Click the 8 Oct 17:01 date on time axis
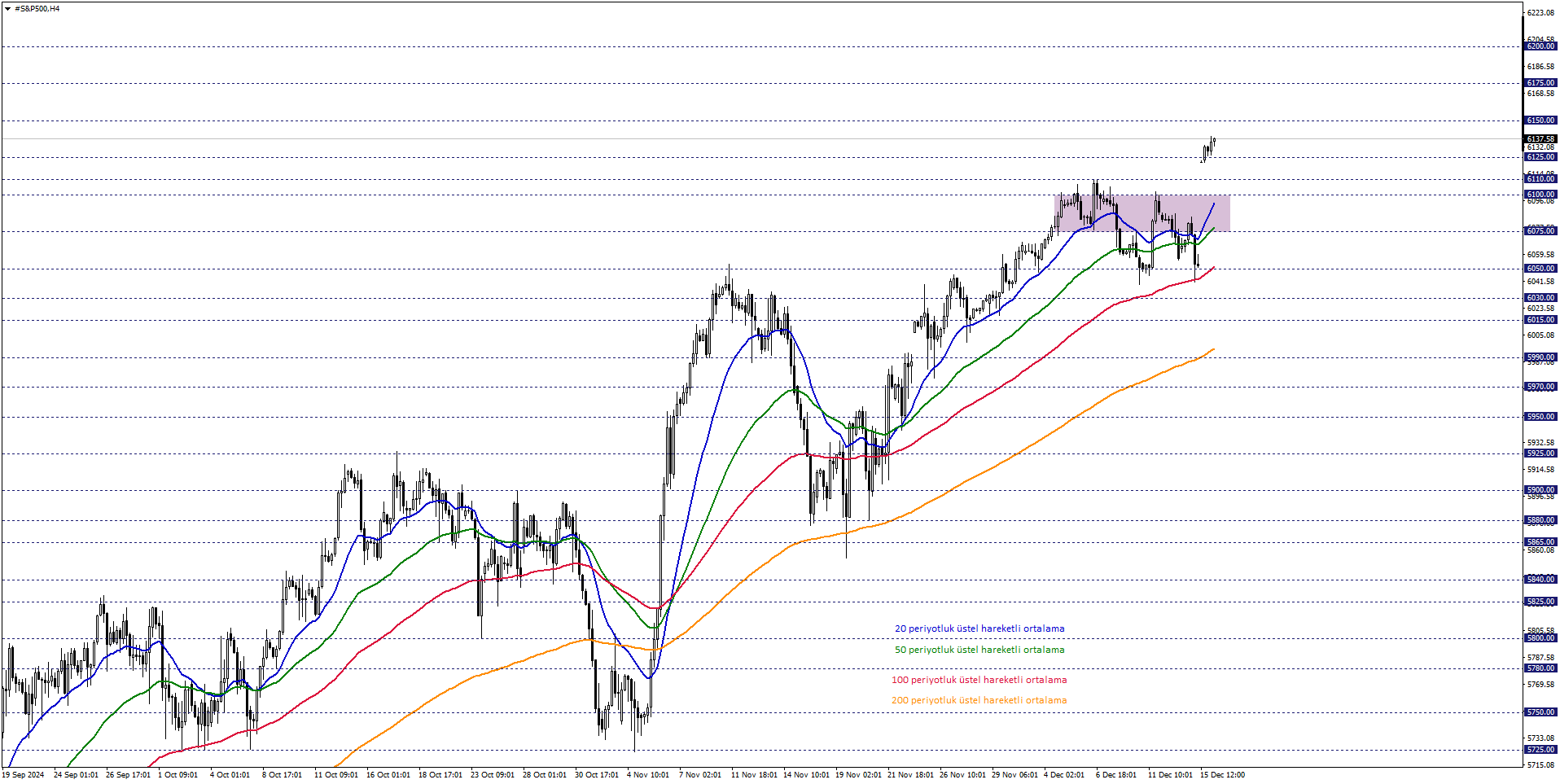 tap(282, 775)
